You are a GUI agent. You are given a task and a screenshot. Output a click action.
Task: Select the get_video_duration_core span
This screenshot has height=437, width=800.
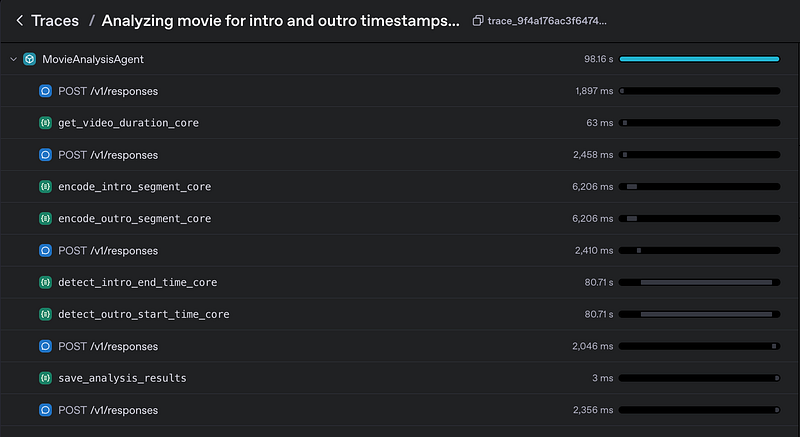pos(128,123)
